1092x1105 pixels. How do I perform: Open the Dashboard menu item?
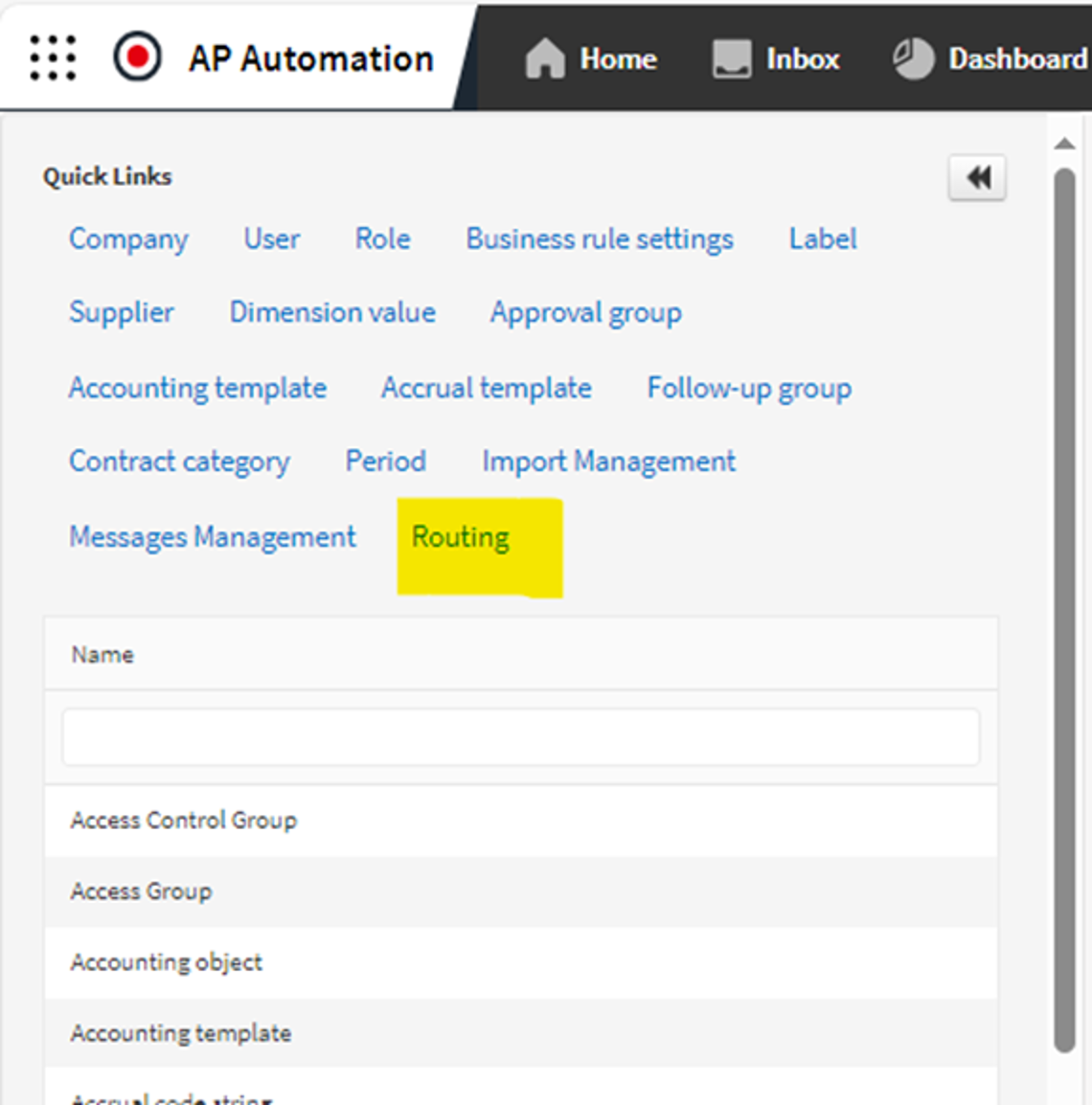[x=1016, y=58]
